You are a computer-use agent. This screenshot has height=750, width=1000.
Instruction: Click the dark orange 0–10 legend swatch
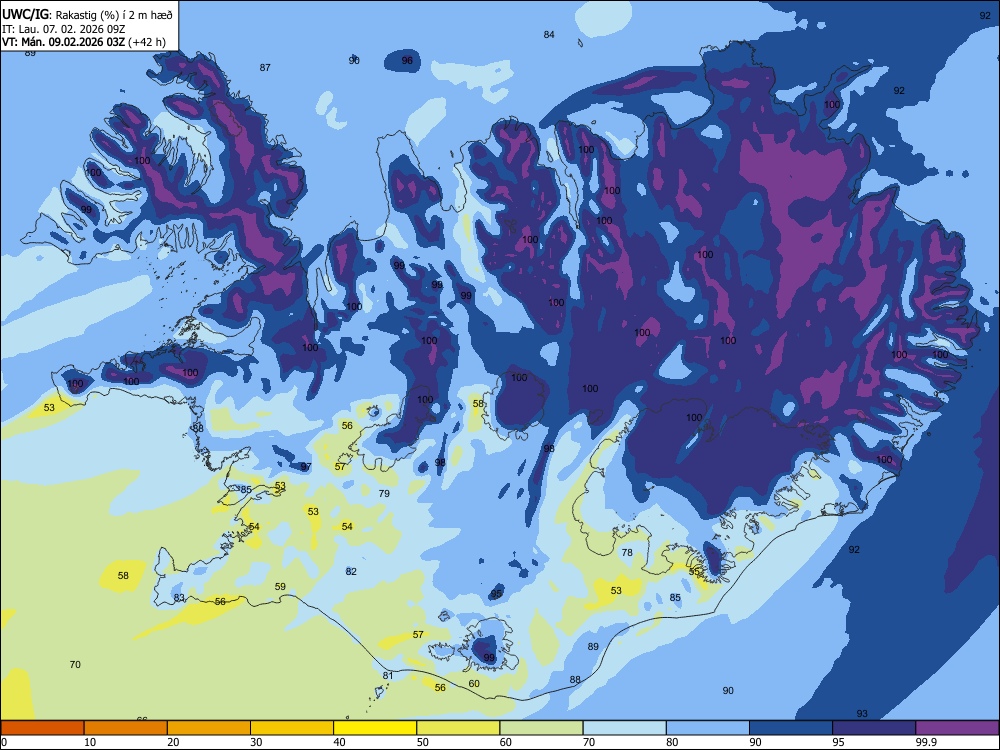pyautogui.click(x=42, y=728)
